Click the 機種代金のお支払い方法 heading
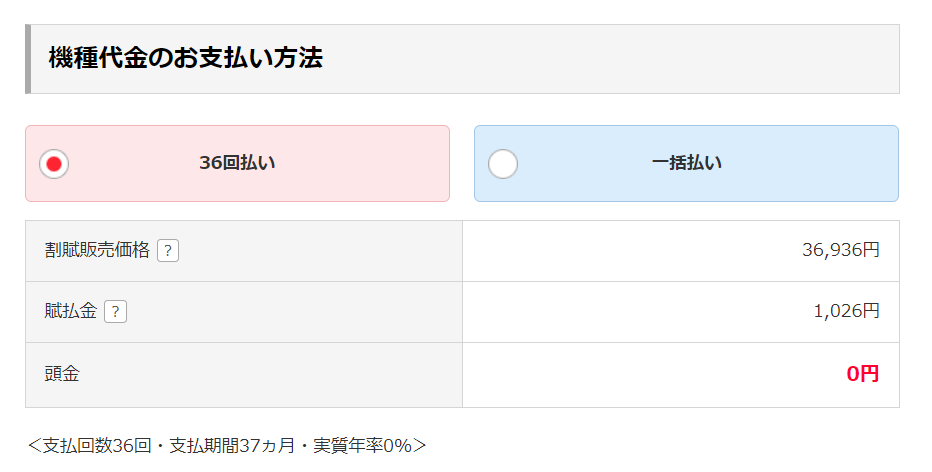 pos(186,58)
